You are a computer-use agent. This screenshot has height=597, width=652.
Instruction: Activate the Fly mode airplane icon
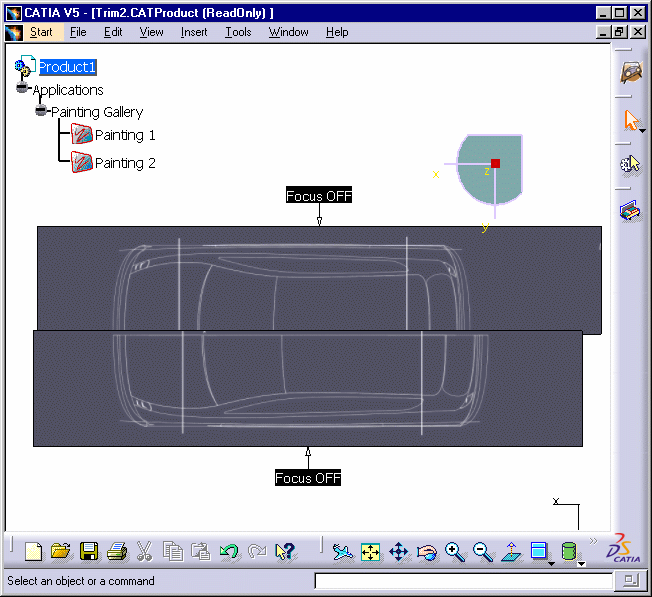pyautogui.click(x=343, y=553)
